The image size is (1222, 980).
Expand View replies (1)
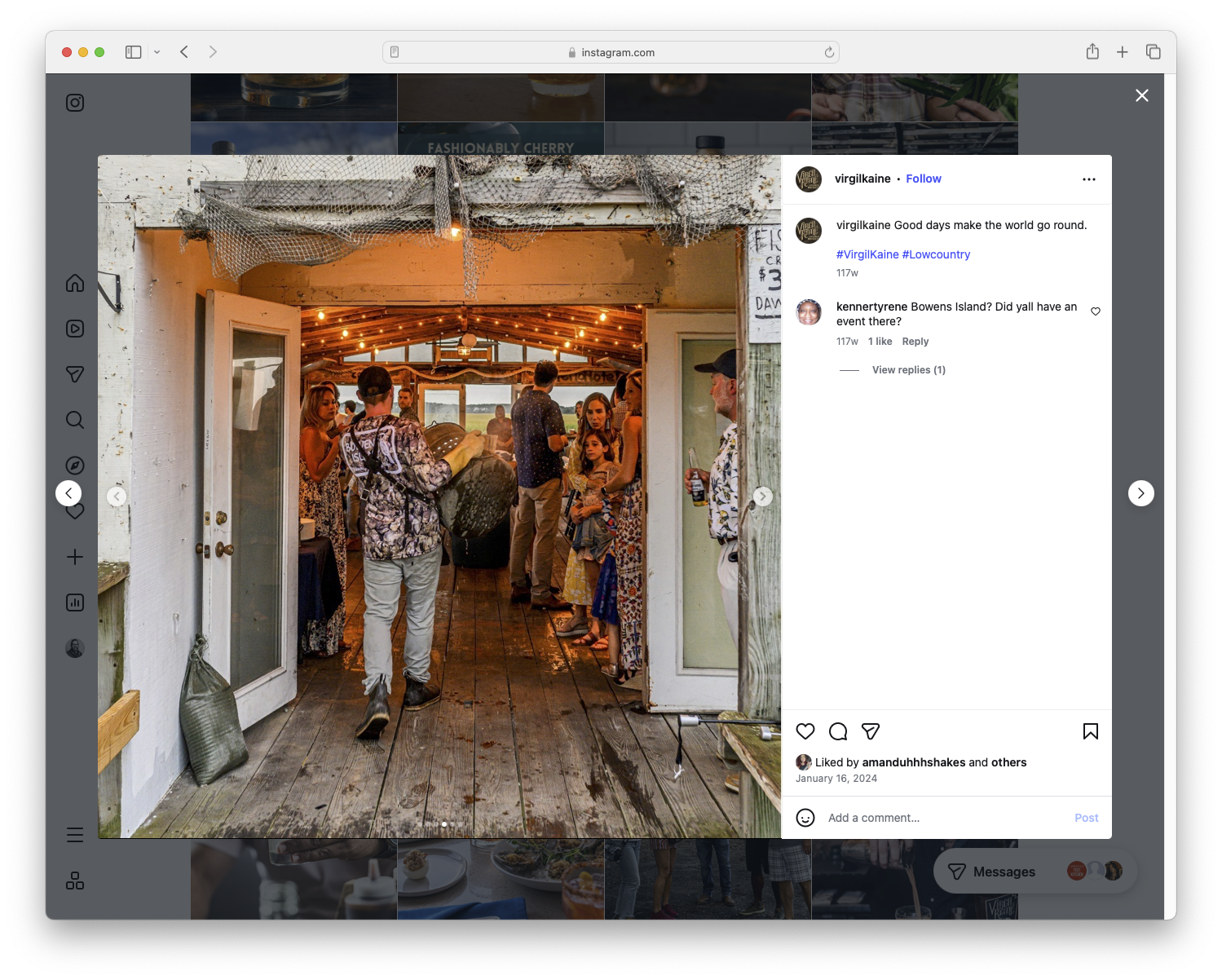(x=909, y=370)
